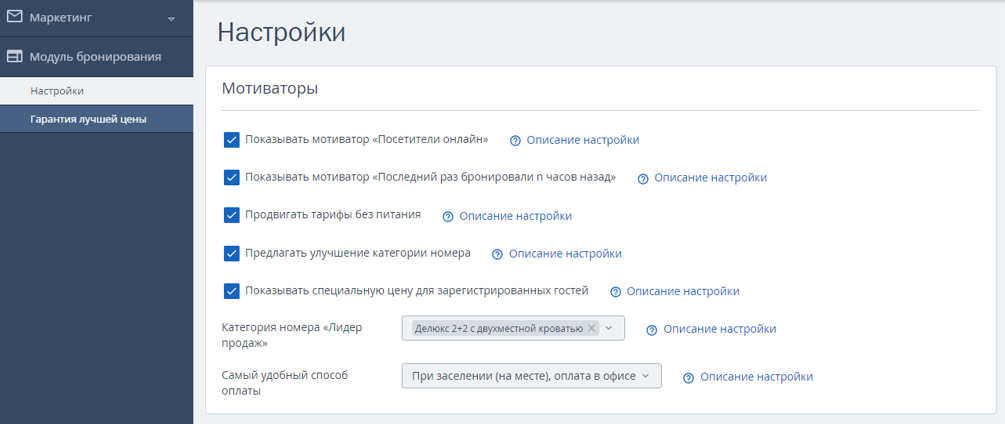Open Описание настройки link for специальную цену
This screenshot has height=424, width=1005.
(683, 292)
